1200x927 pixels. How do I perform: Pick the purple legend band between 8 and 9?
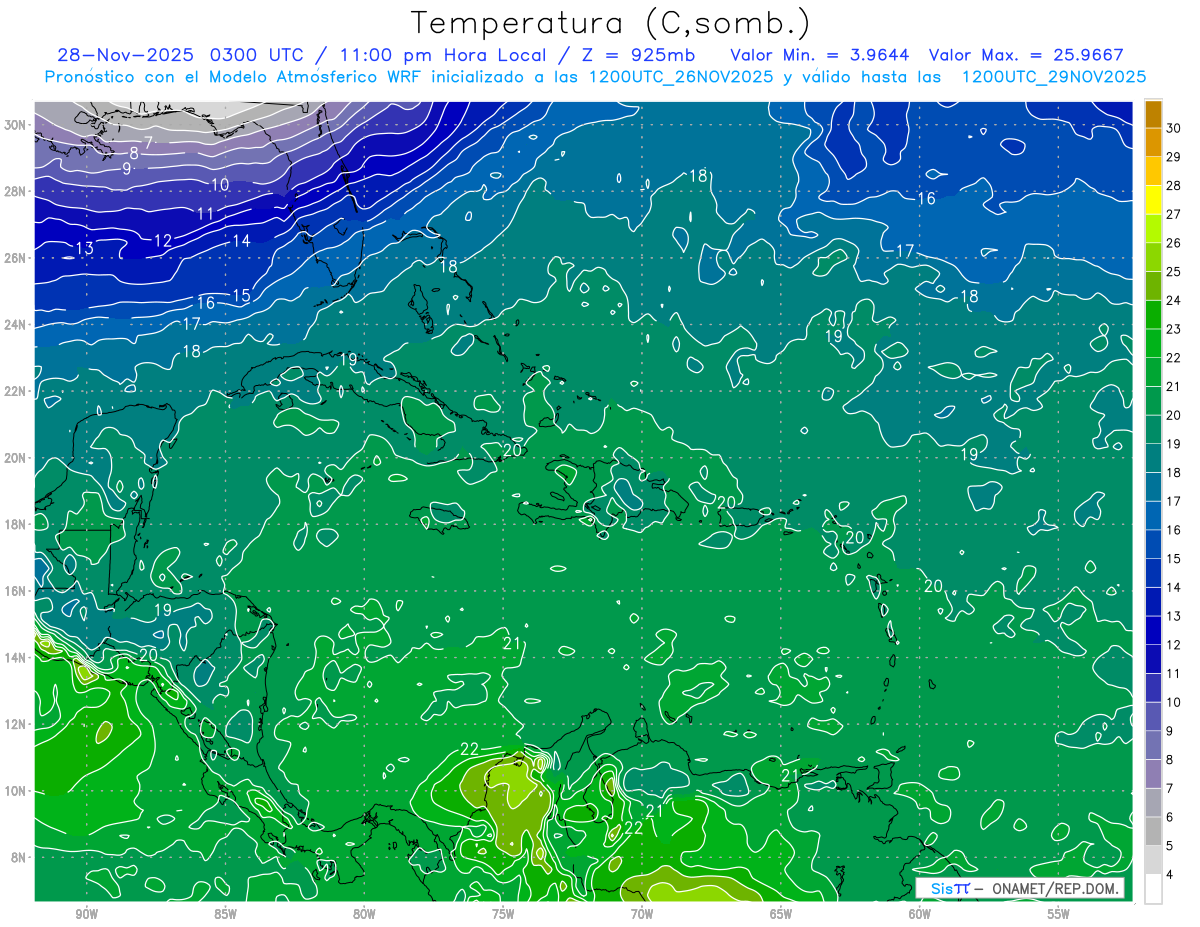point(1153,745)
